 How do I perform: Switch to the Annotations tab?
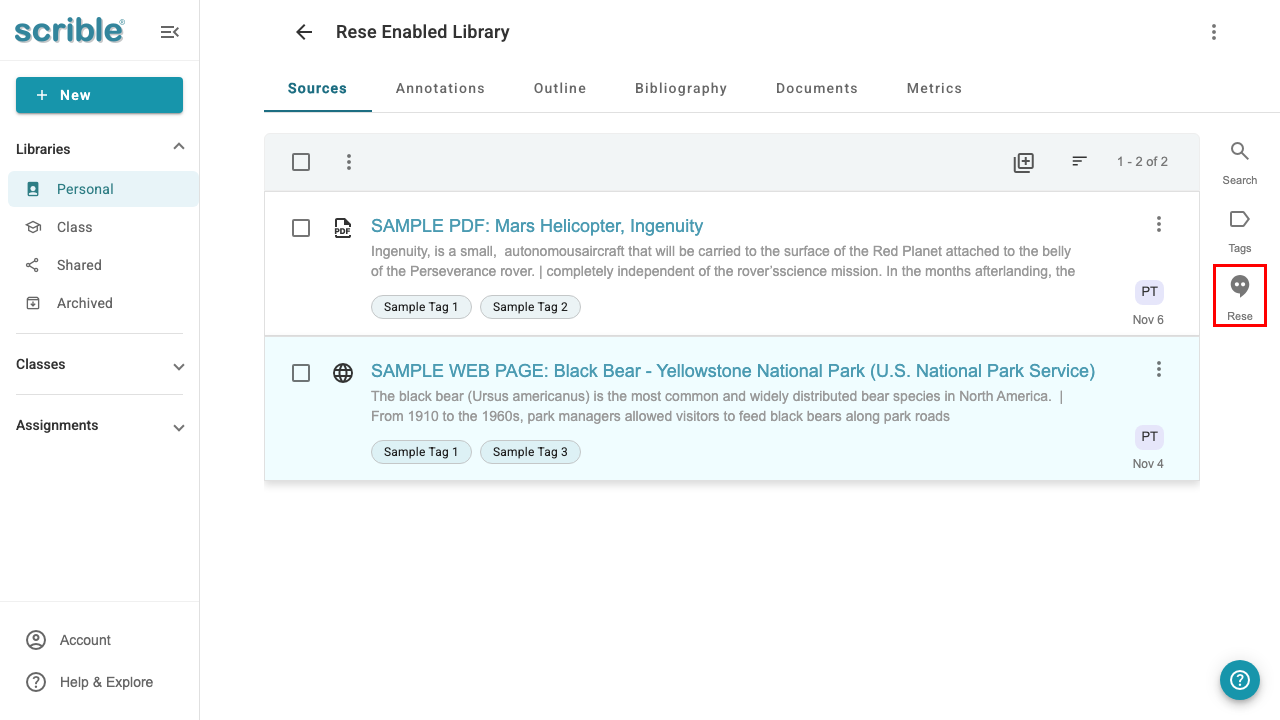pos(440,88)
